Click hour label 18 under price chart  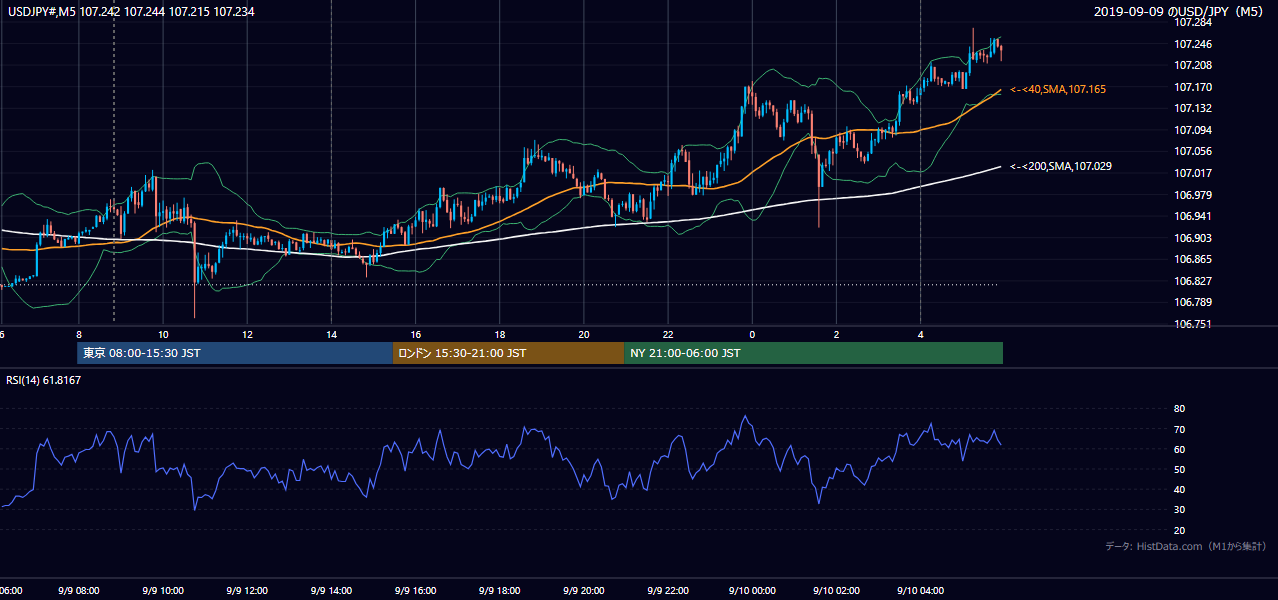point(500,334)
